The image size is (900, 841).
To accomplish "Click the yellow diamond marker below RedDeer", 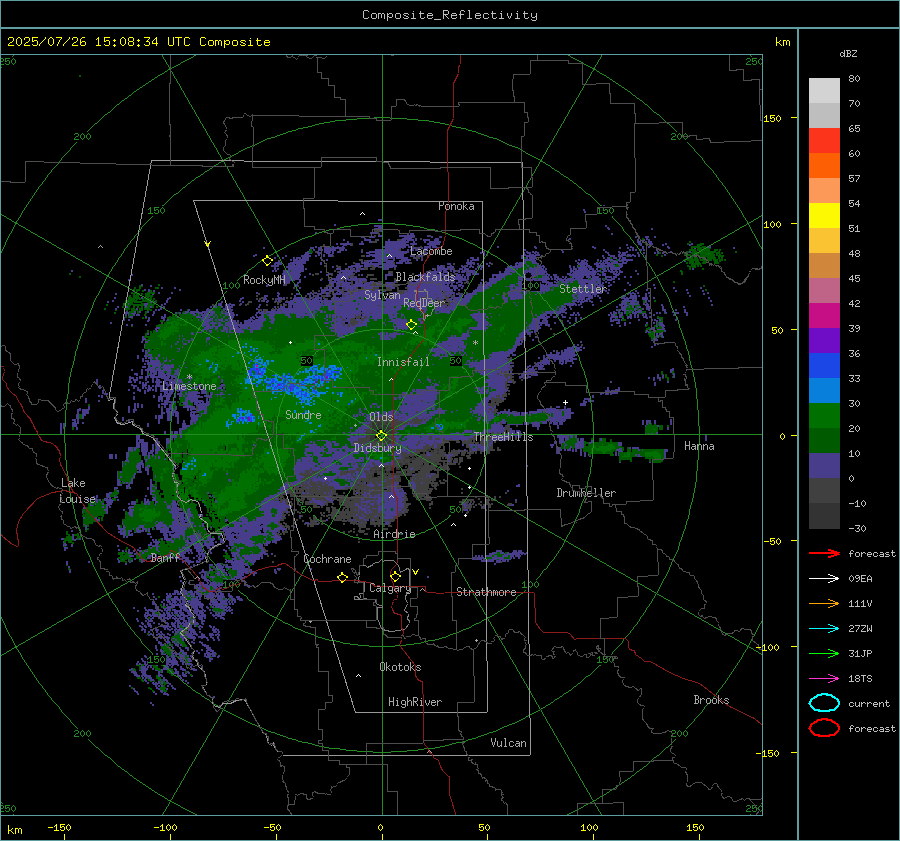I will pyautogui.click(x=412, y=325).
